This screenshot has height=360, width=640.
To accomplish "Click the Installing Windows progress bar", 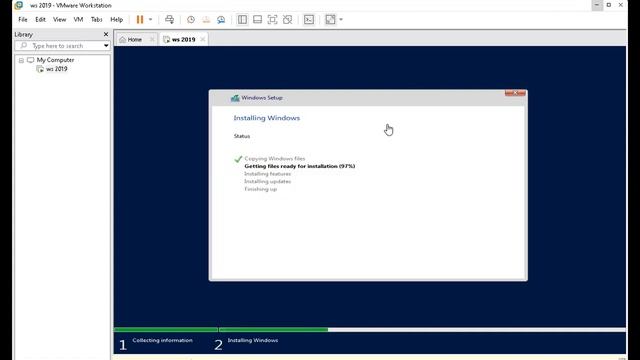I will [422, 330].
